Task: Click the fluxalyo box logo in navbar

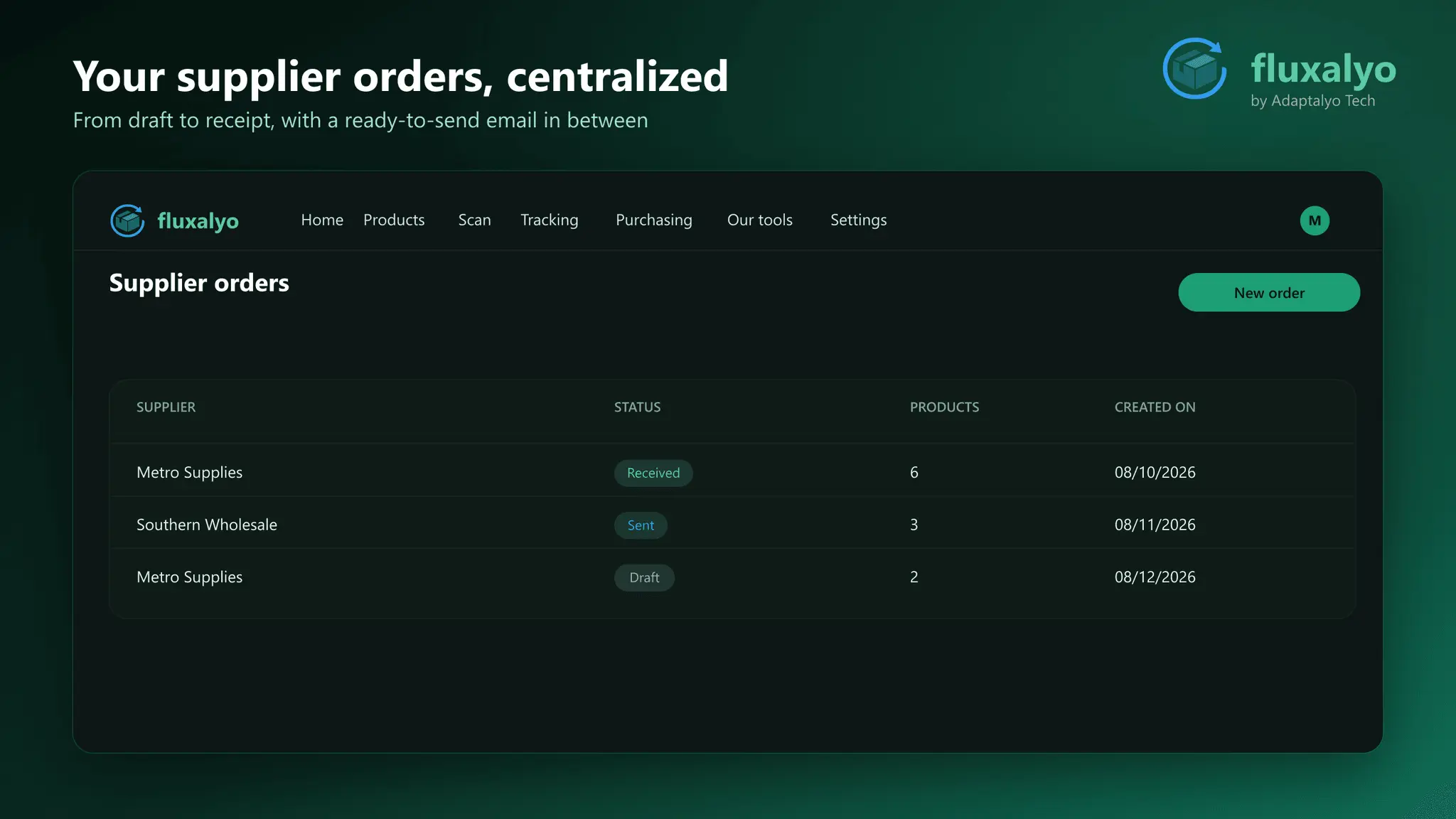Action: point(128,220)
